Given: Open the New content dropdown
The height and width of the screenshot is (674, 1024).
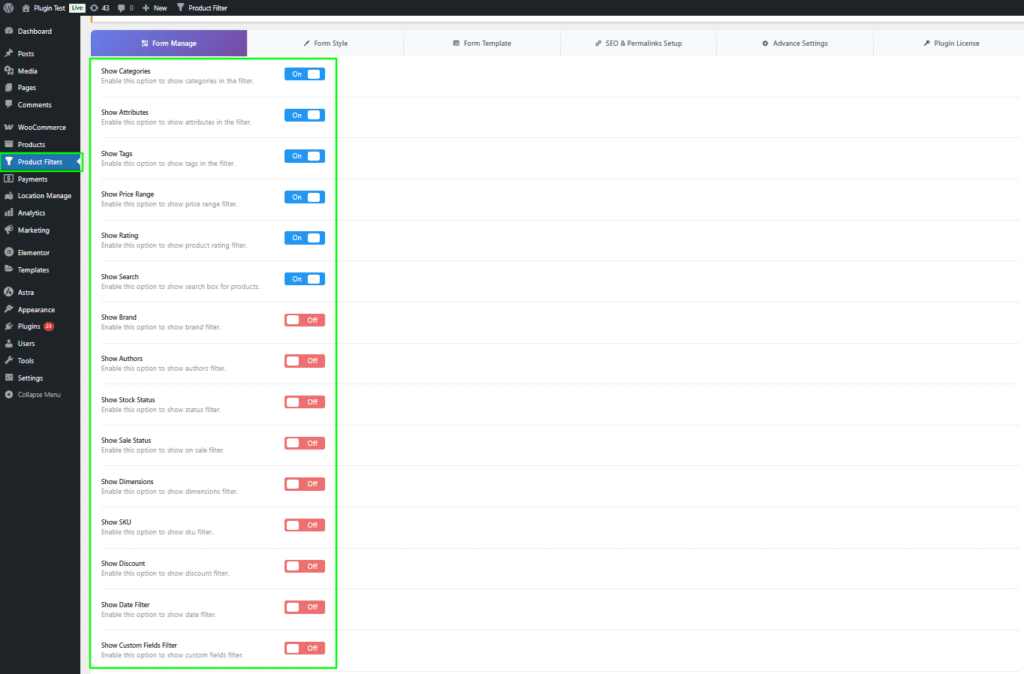Looking at the screenshot, I should click(154, 7).
